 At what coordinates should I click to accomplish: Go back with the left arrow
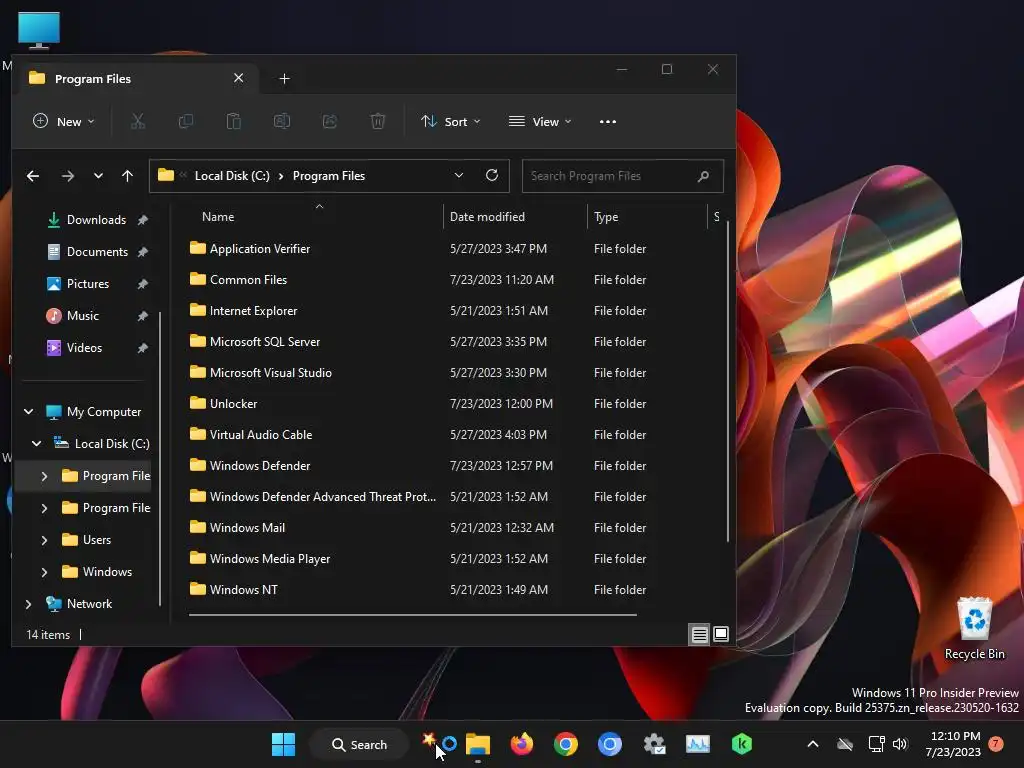point(33,176)
